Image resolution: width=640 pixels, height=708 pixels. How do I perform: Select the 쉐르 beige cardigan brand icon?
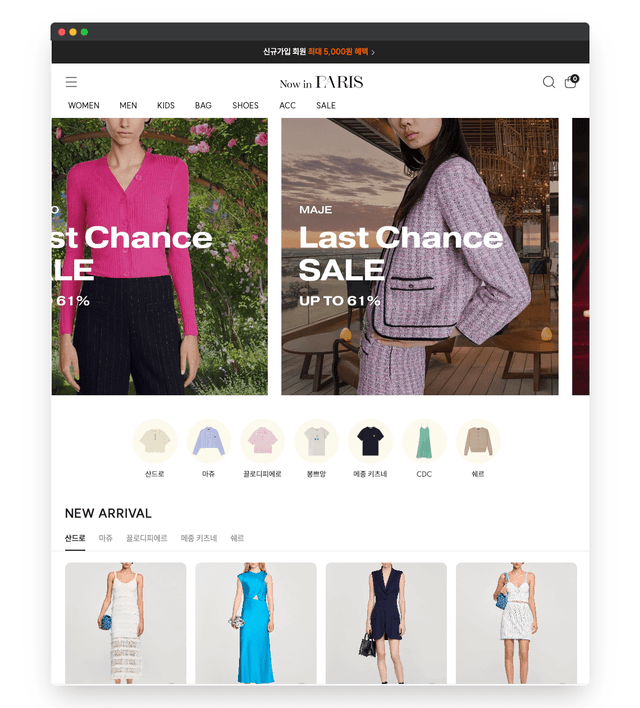(x=478, y=441)
